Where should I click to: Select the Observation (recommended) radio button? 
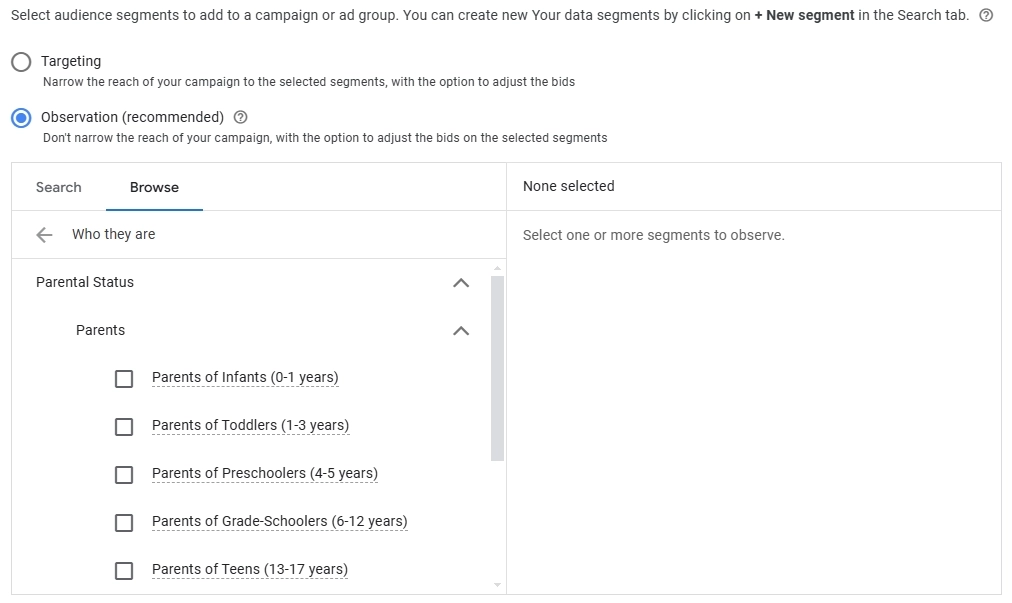21,118
